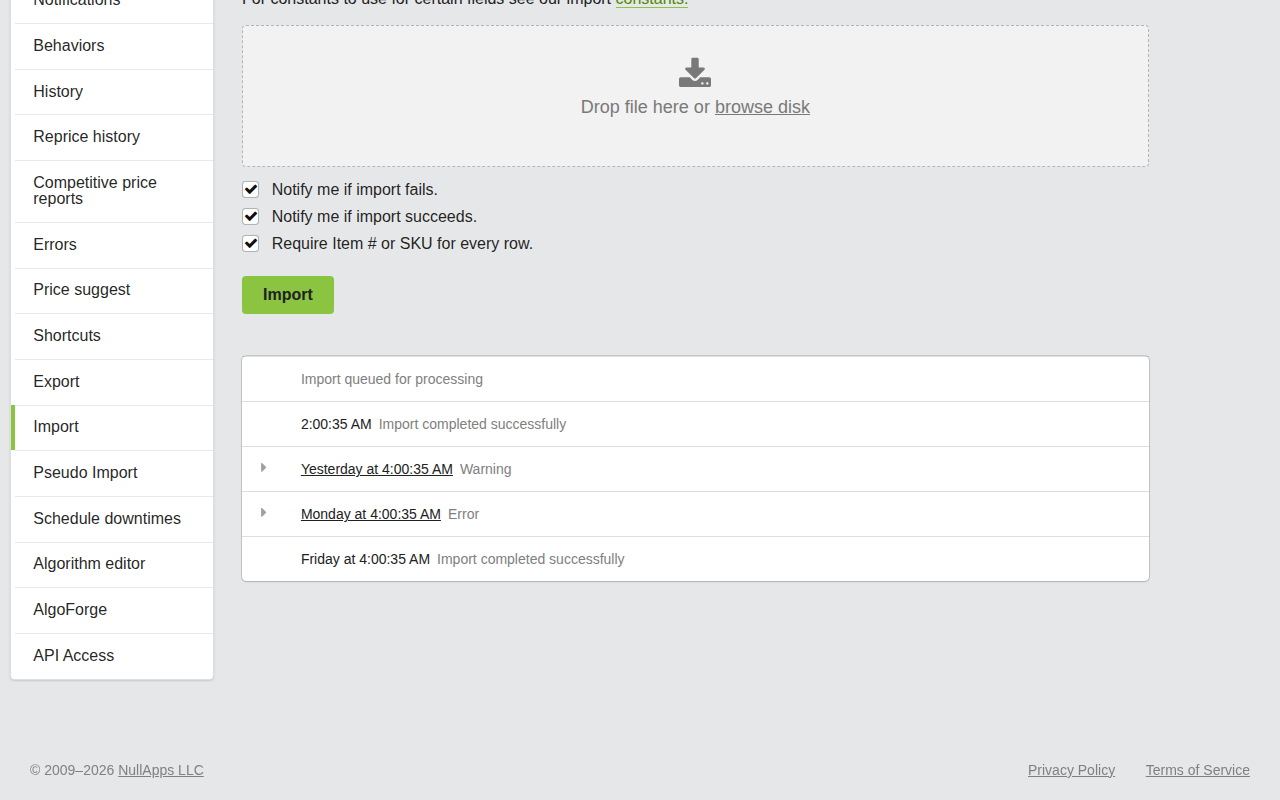View the Terms of Service
1280x800 pixels.
[x=1197, y=770]
